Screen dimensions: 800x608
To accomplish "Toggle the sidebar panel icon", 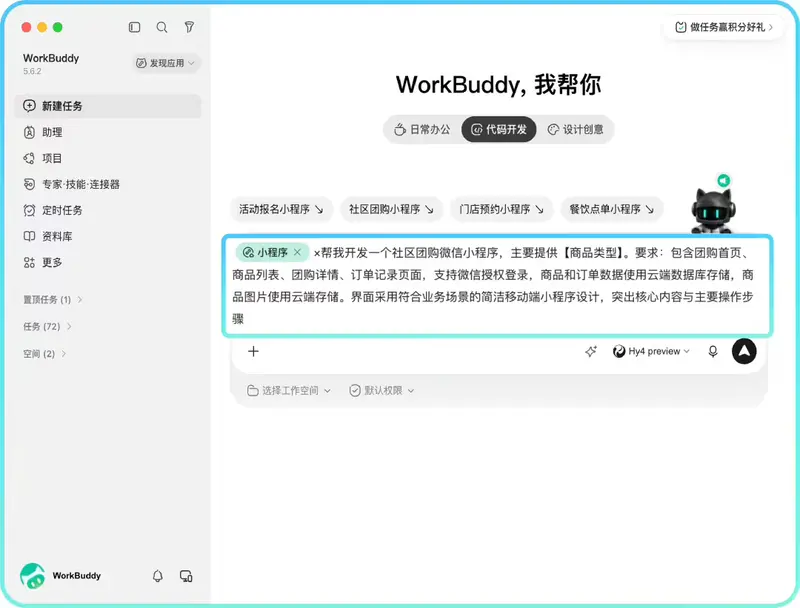I will tap(134, 27).
